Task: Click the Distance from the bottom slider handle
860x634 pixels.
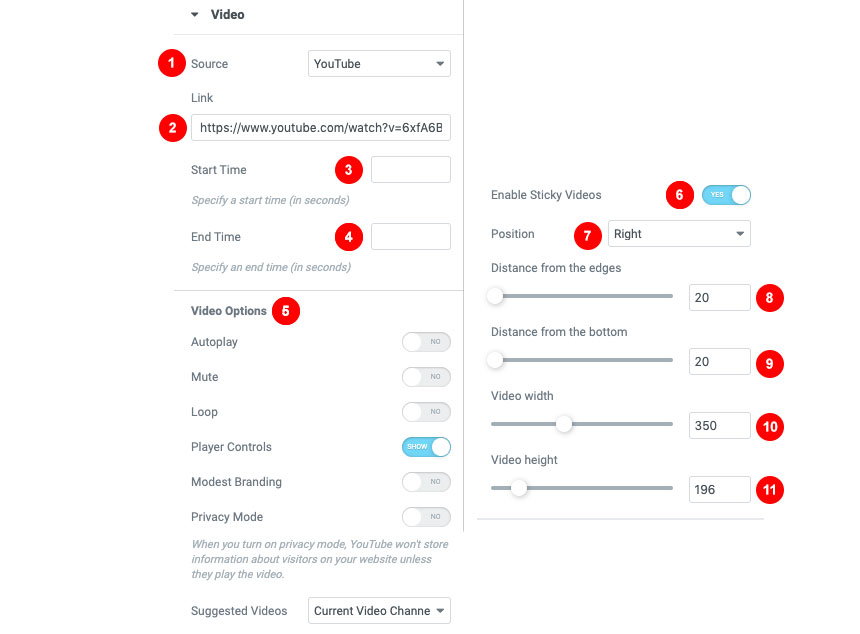Action: (x=495, y=361)
